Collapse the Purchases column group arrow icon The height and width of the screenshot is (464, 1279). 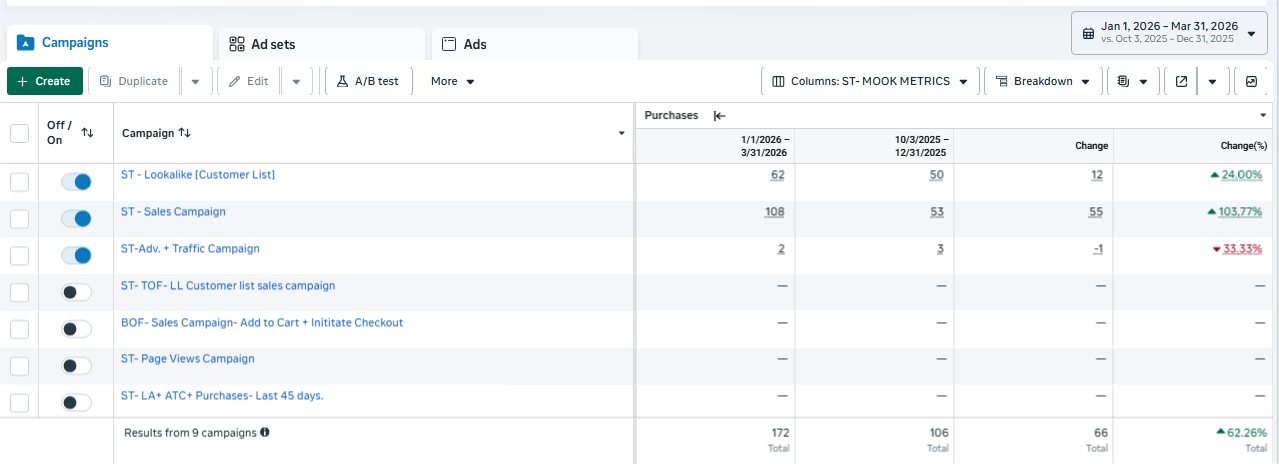719,116
